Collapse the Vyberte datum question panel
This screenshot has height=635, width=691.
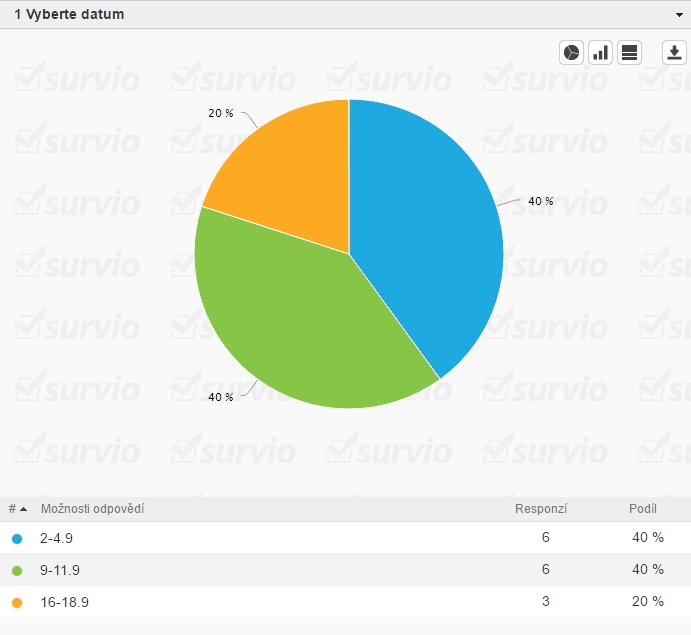pos(679,15)
